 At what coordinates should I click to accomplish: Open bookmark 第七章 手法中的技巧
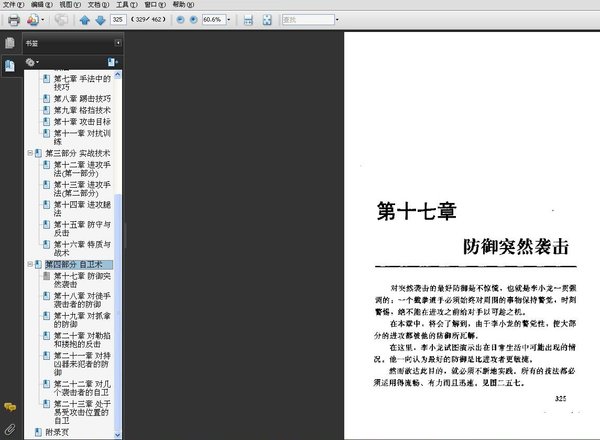tap(82, 83)
